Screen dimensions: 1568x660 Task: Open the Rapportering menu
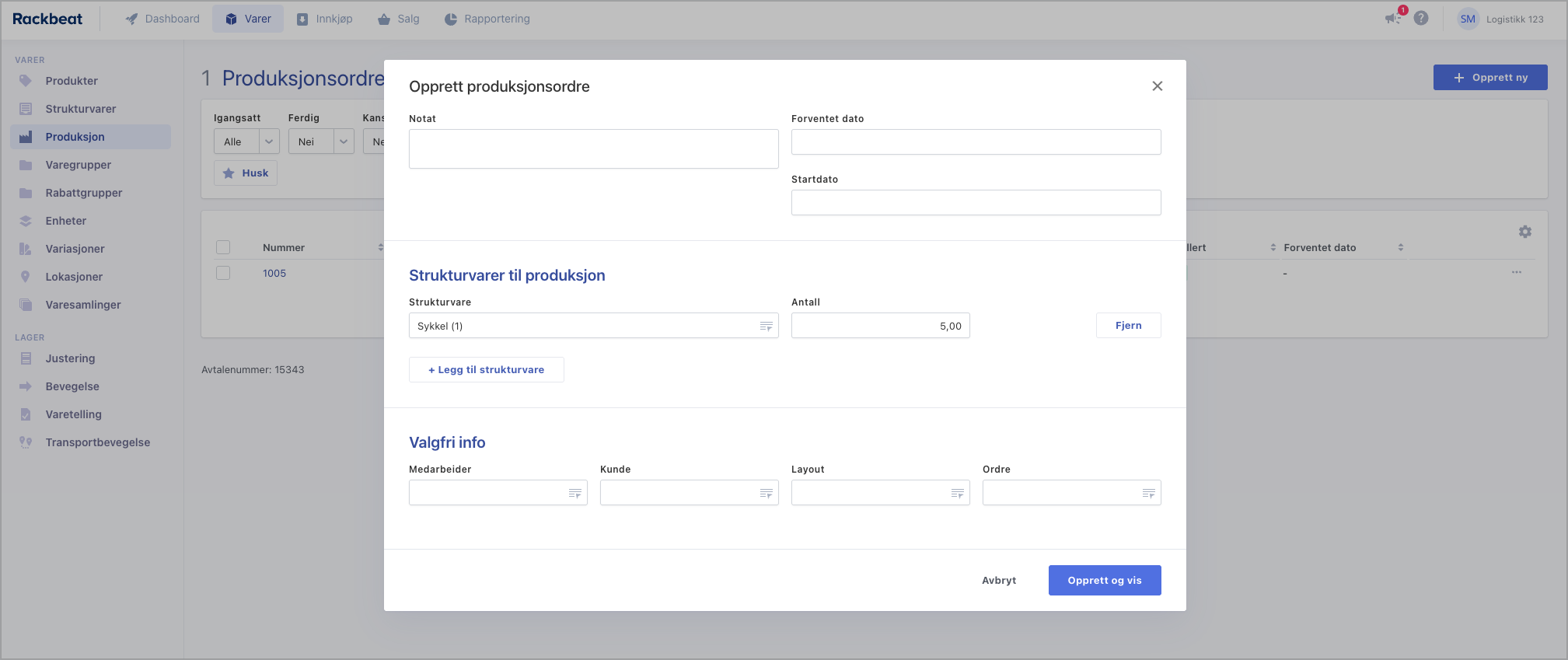pos(487,19)
